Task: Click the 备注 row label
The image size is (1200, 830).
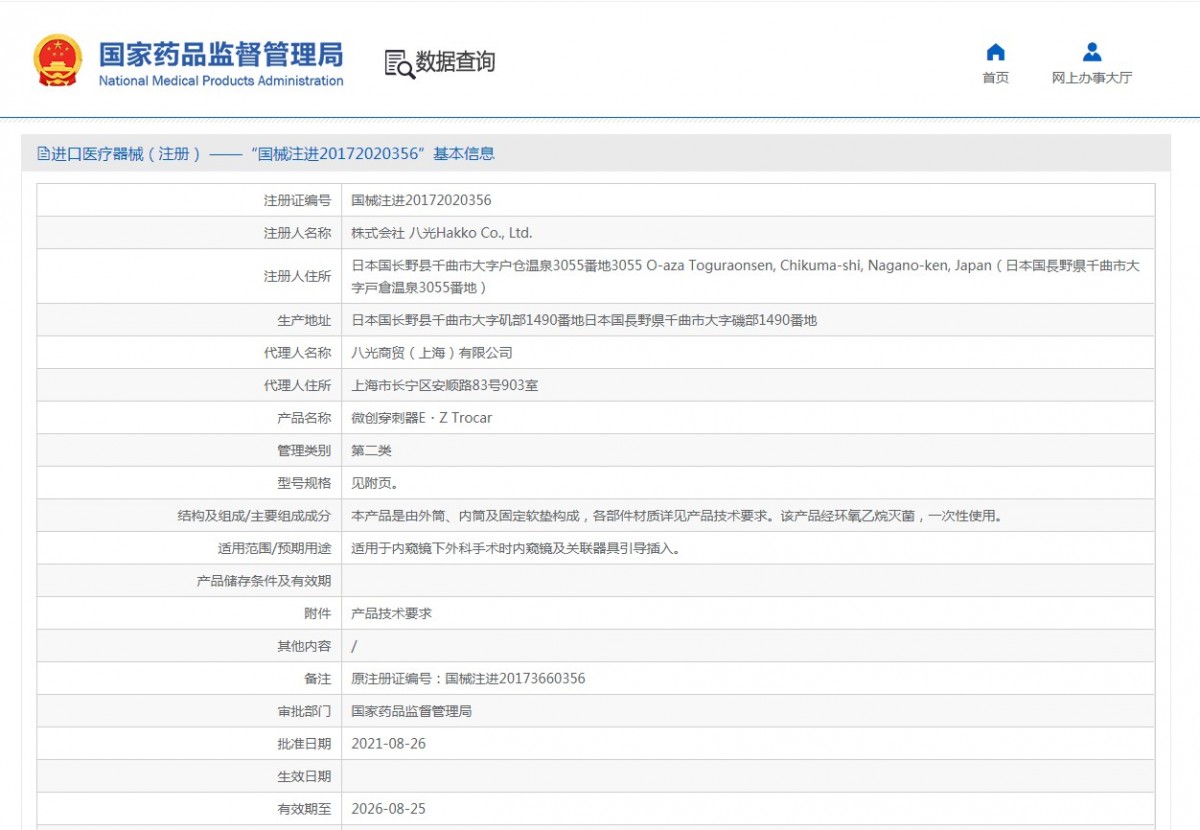Action: (x=318, y=678)
